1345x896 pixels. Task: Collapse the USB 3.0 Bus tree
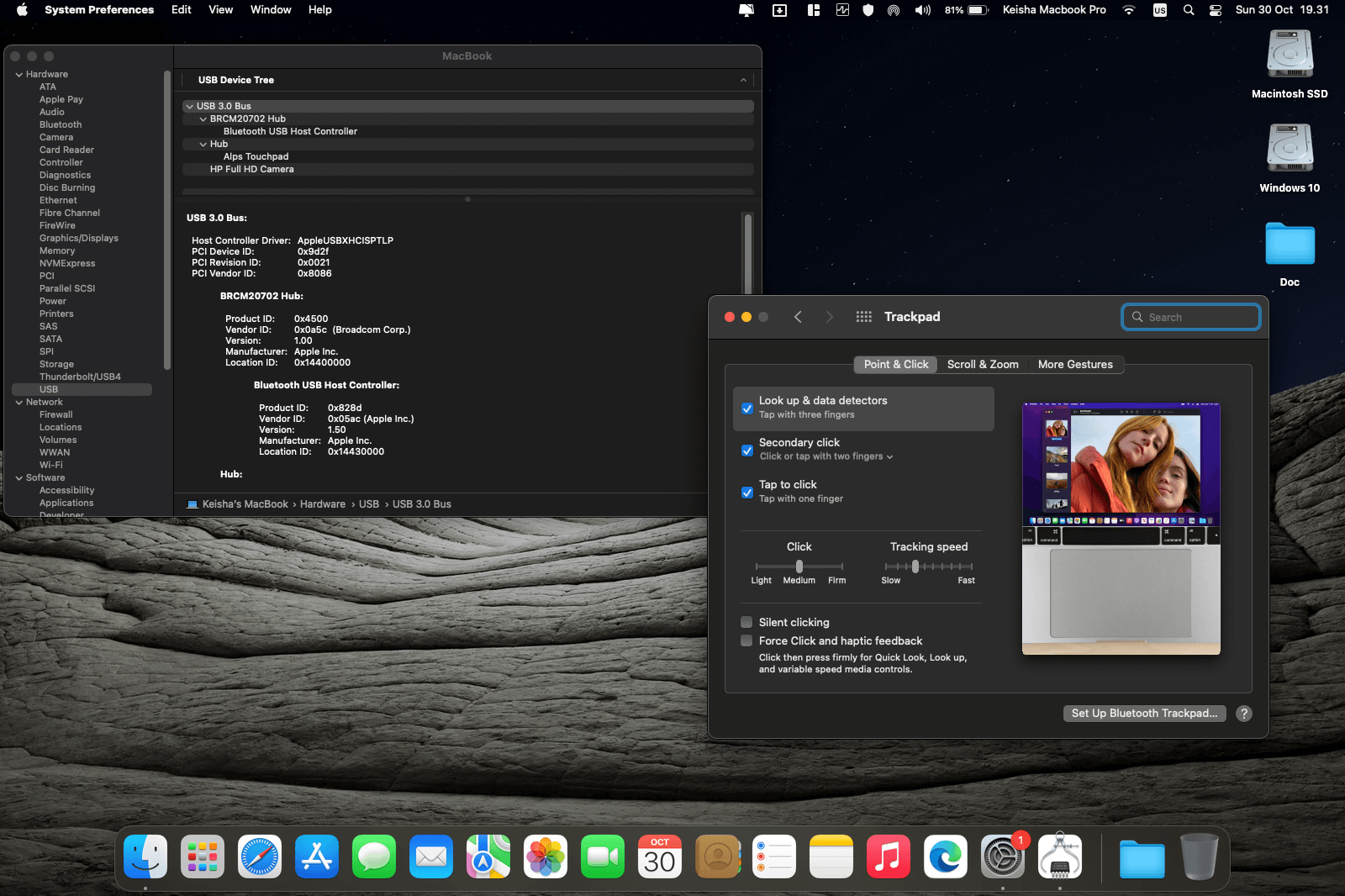coord(190,107)
